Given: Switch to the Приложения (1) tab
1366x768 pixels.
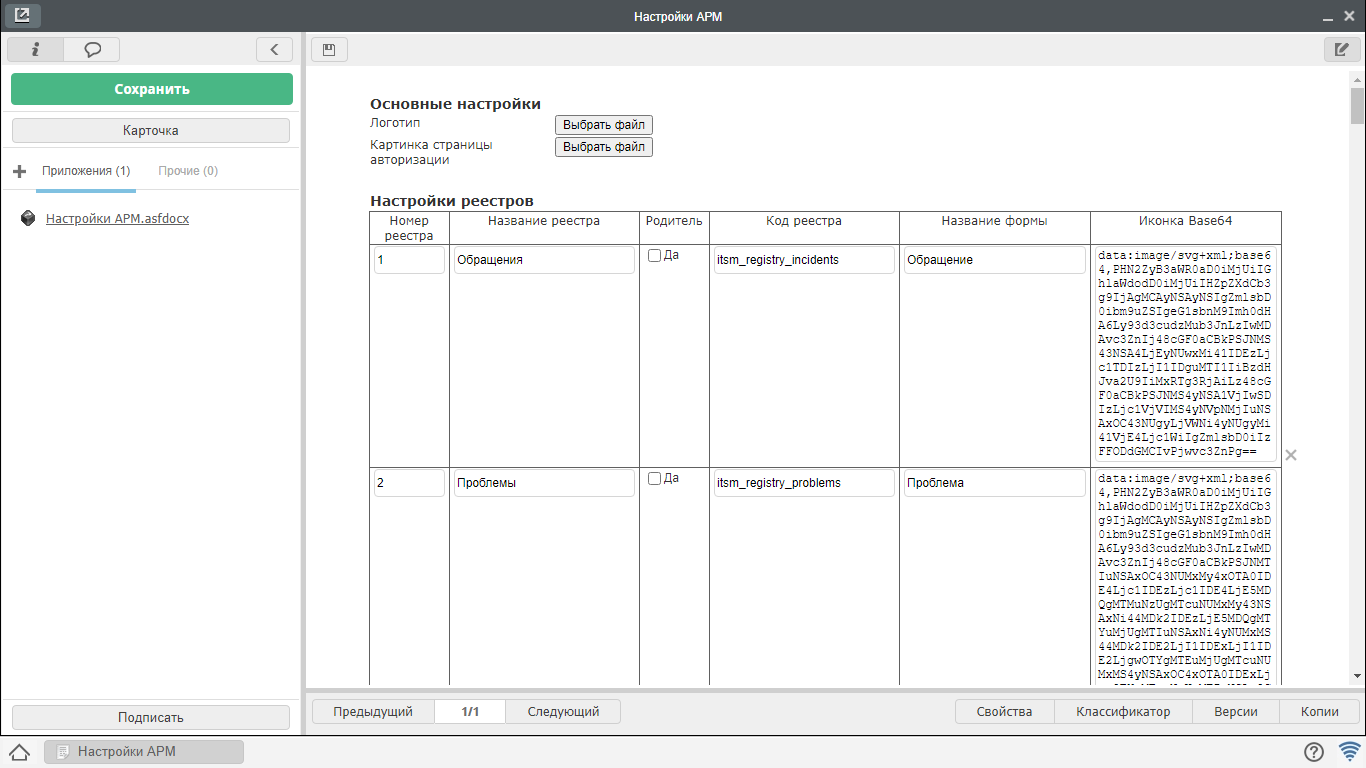Looking at the screenshot, I should [x=86, y=171].
